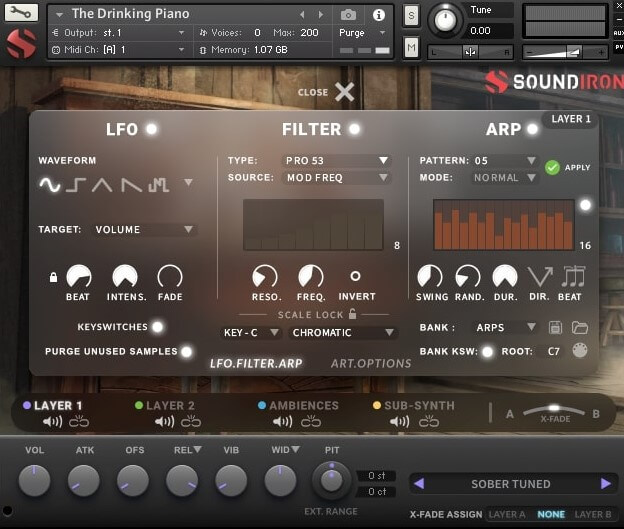The width and height of the screenshot is (624, 529).
Task: Expand the LFO TARGET Volume dropdown
Action: coord(144,229)
